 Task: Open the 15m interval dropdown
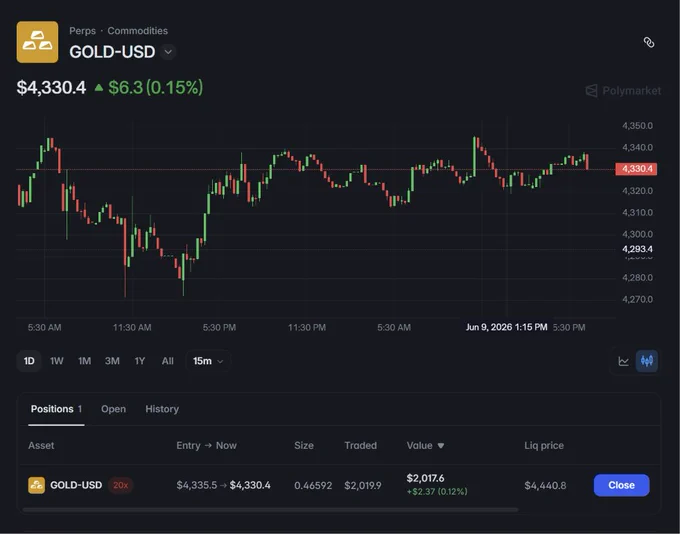pyautogui.click(x=208, y=361)
